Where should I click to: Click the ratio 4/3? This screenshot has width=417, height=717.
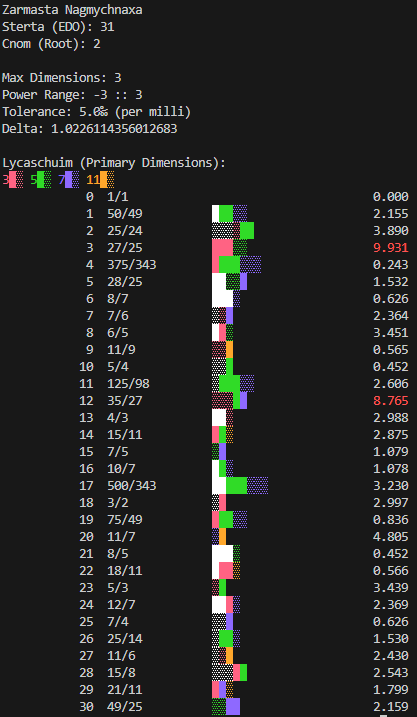coord(118,418)
